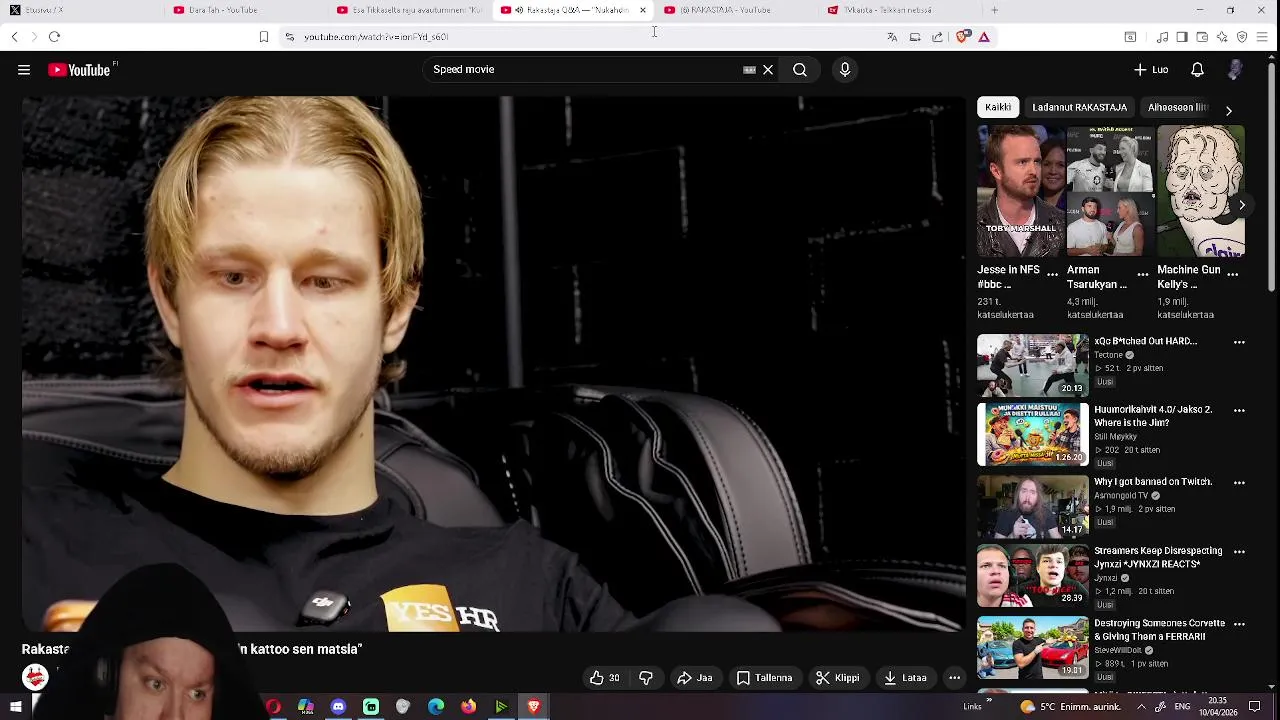The height and width of the screenshot is (720, 1280).
Task: Open more actions three-dot menu under video
Action: coord(955,678)
